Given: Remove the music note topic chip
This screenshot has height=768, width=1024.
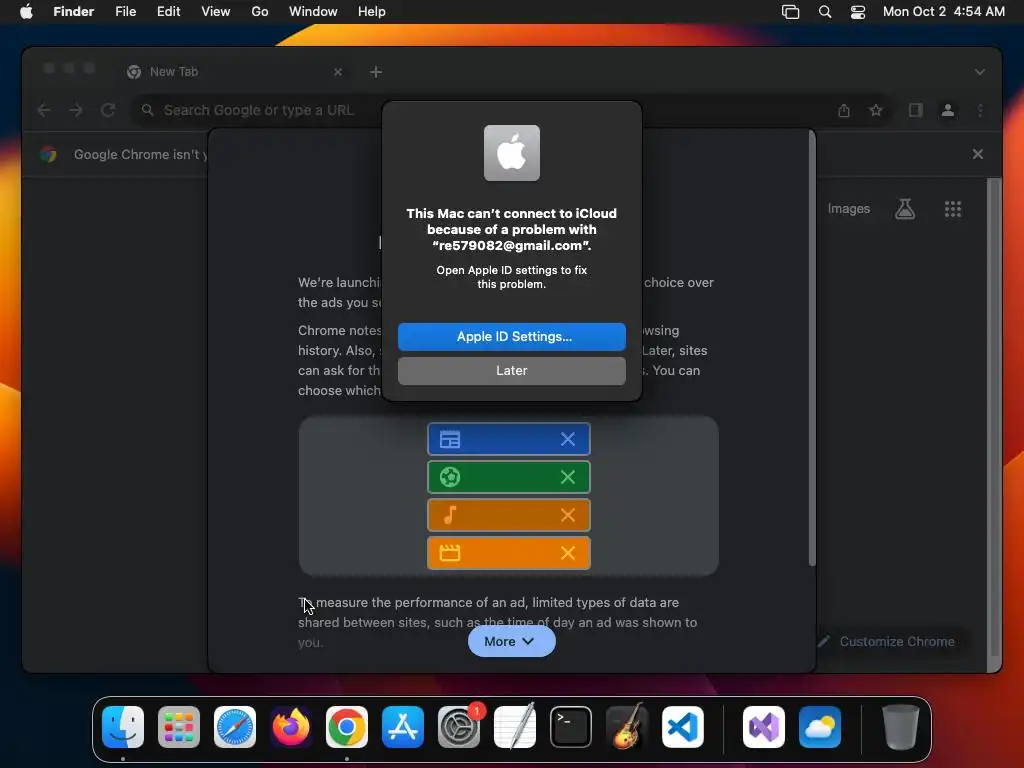Looking at the screenshot, I should click(568, 515).
